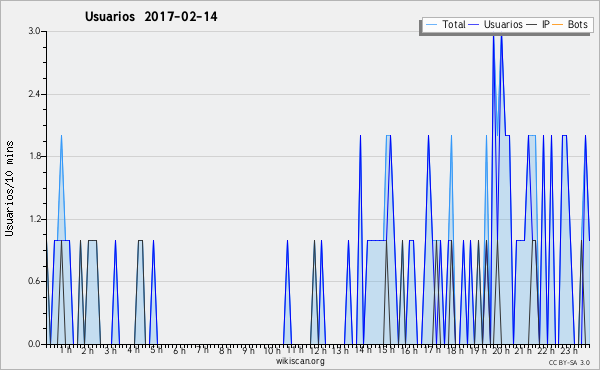Click the '17 h' x-axis label

click(x=432, y=350)
